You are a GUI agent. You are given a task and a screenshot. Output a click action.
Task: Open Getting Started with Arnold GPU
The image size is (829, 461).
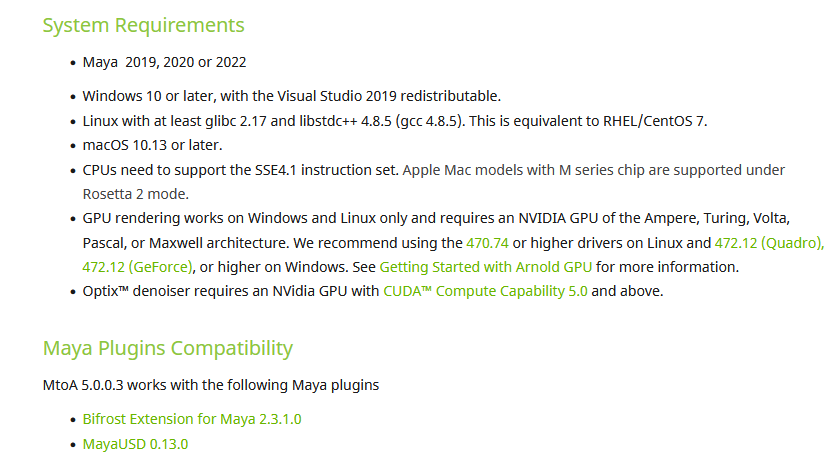[485, 267]
